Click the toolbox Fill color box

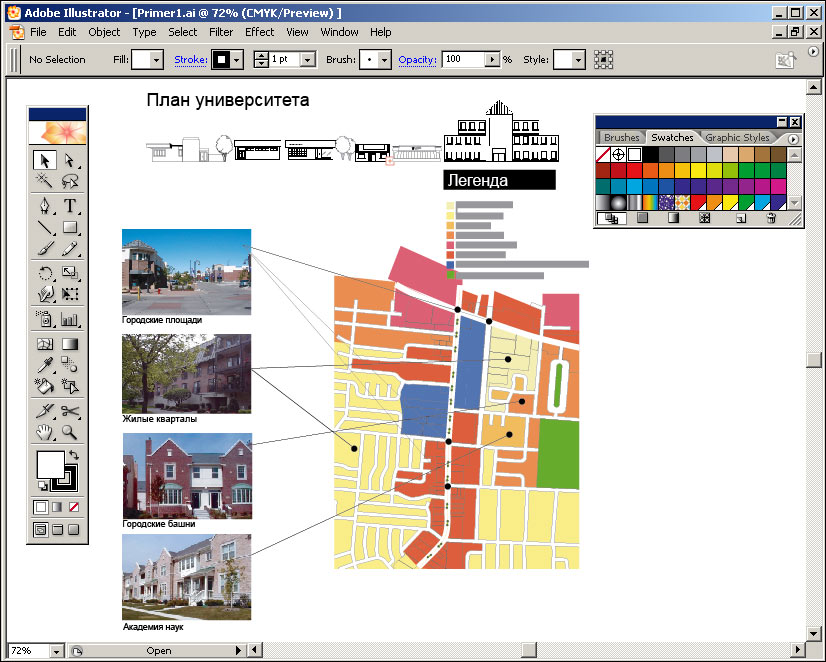point(51,465)
